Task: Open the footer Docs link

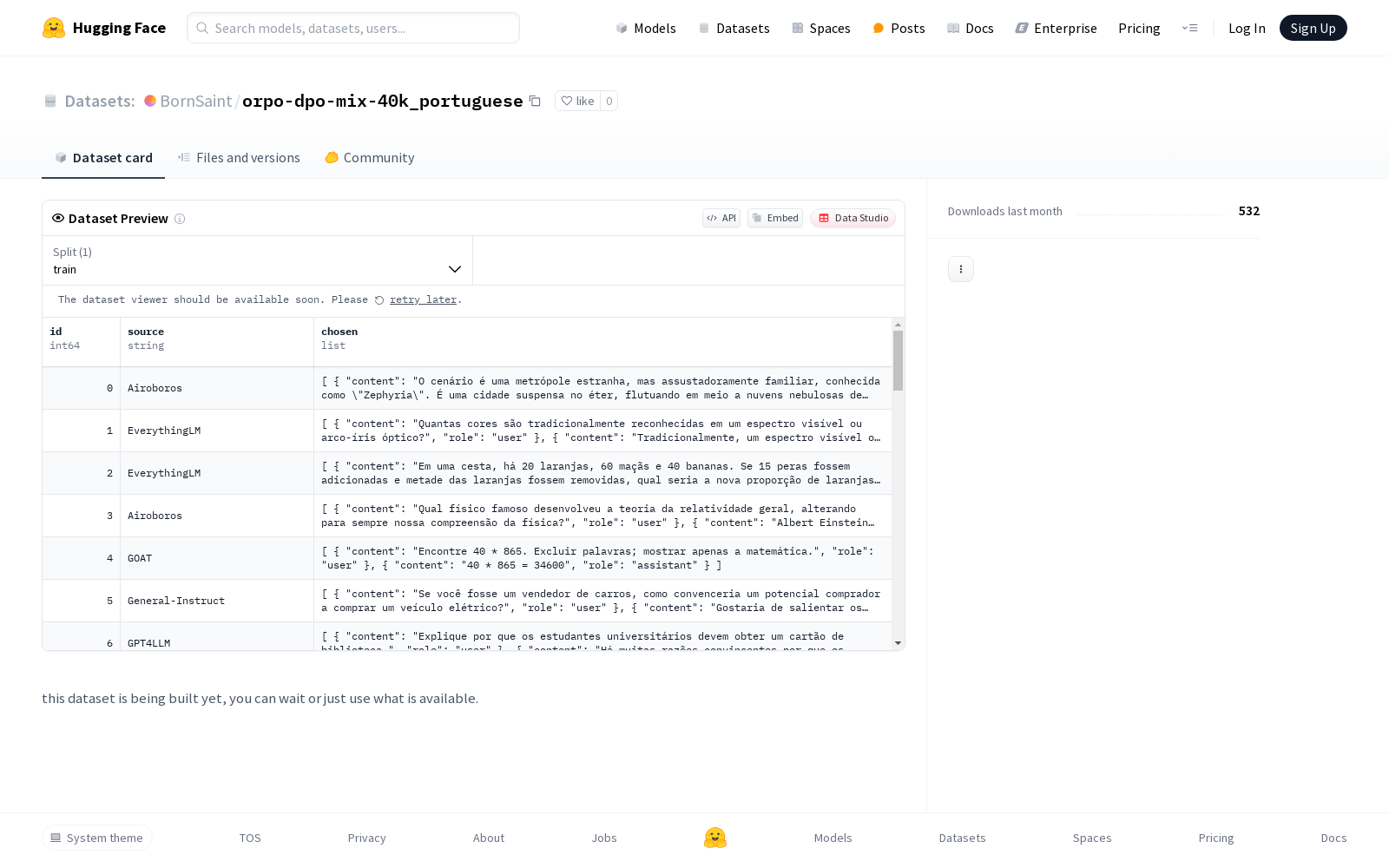Action: [1333, 838]
